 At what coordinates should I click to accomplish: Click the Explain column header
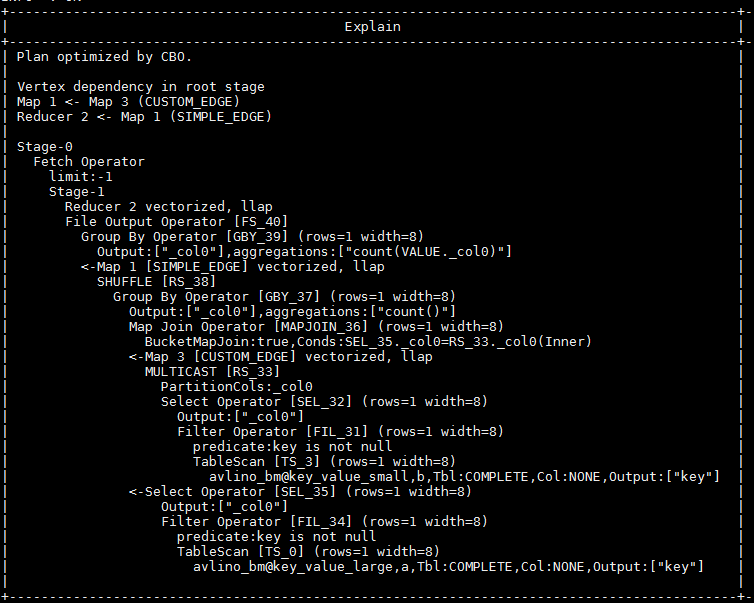pos(372,27)
